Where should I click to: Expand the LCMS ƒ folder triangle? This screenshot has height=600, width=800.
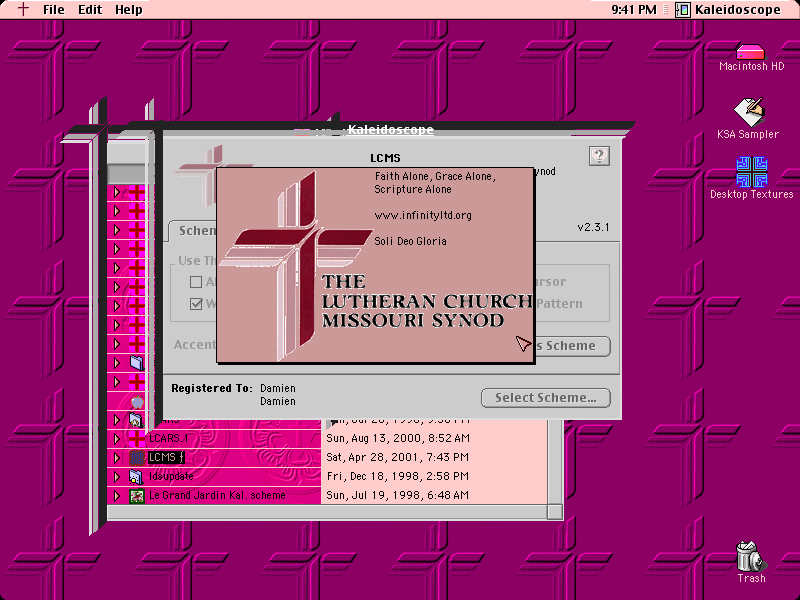117,457
